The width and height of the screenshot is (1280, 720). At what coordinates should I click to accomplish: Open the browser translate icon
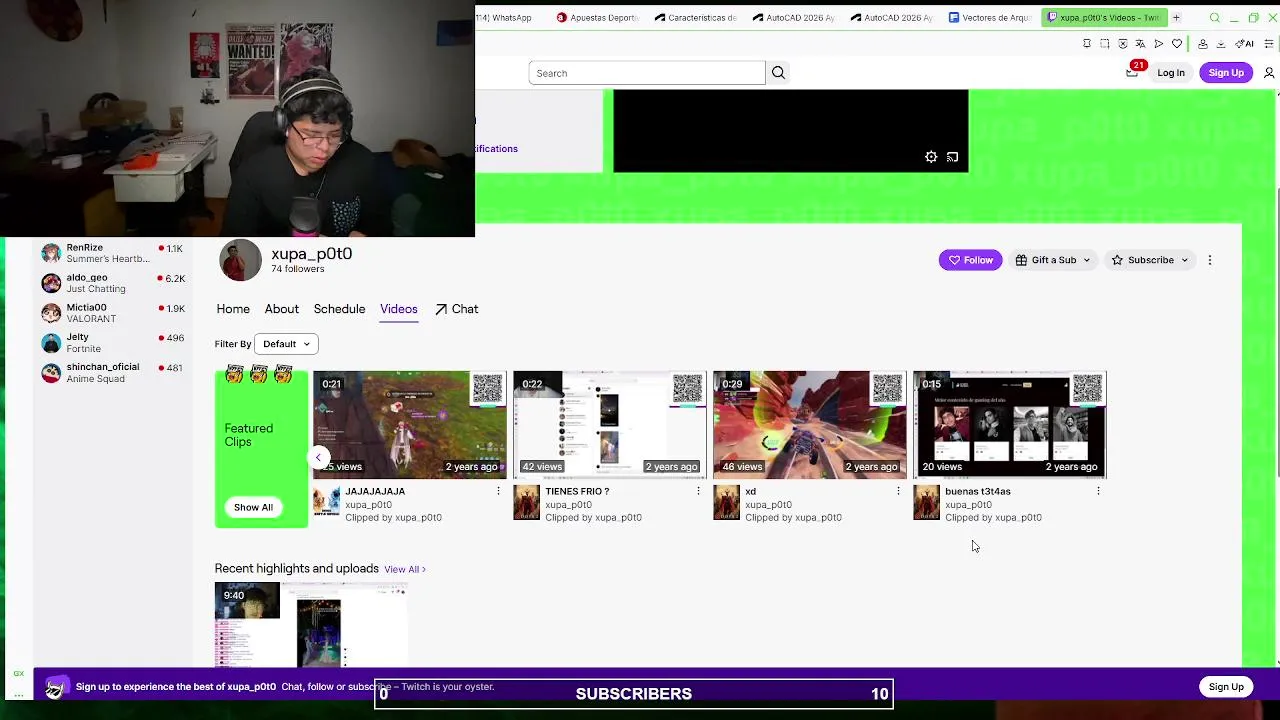1140,44
